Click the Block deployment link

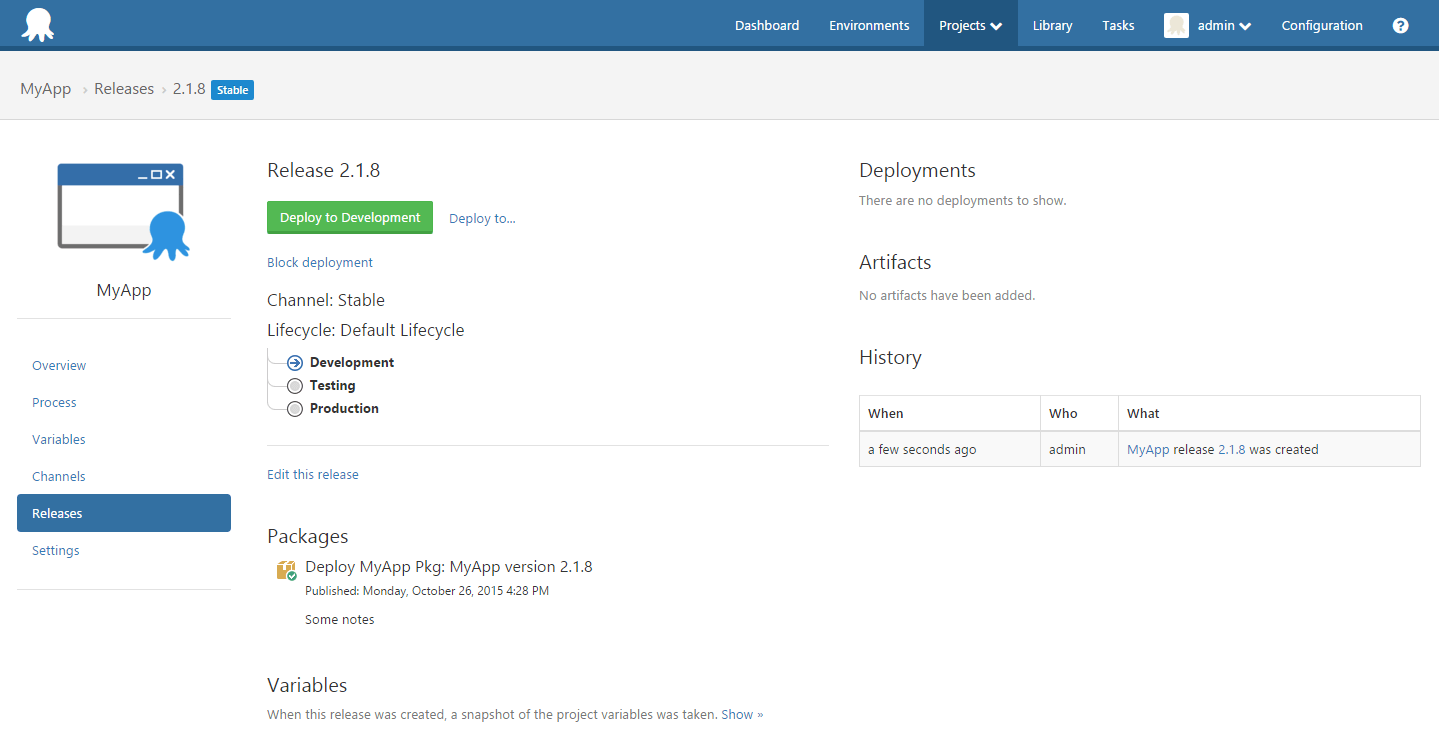320,263
